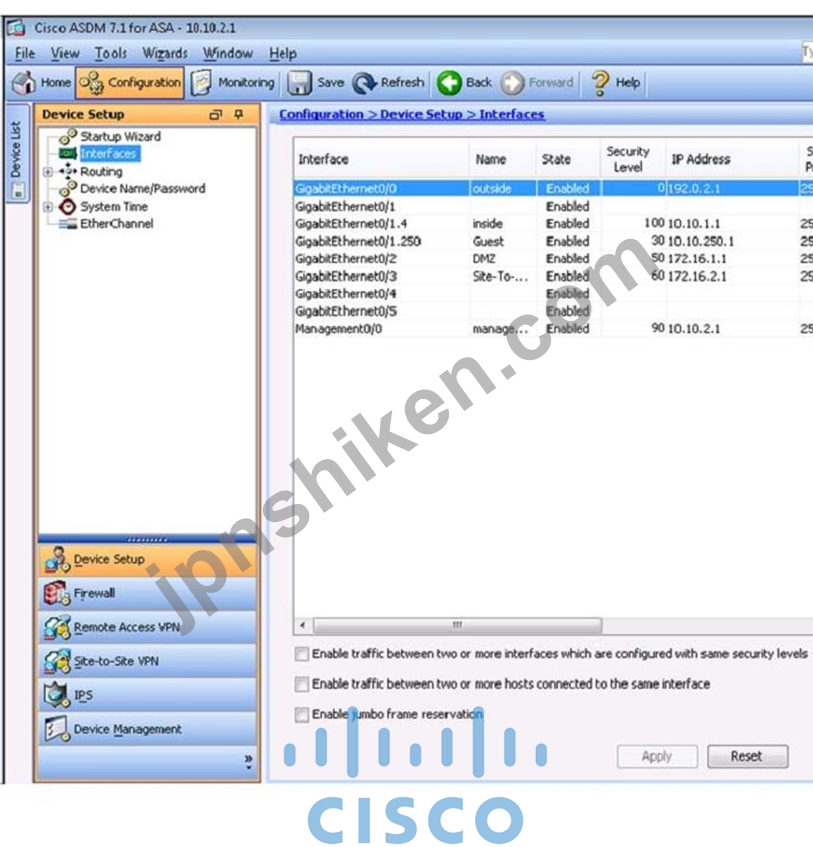Image resolution: width=813 pixels, height=847 pixels.
Task: Open the File menu
Action: coord(25,53)
